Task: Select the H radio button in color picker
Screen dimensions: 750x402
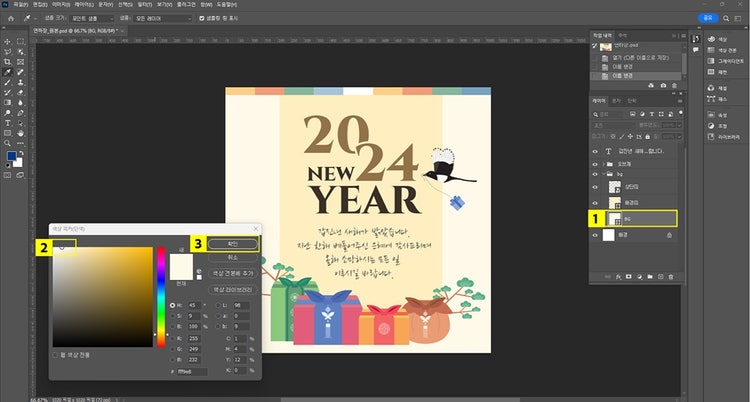Action: [172, 305]
